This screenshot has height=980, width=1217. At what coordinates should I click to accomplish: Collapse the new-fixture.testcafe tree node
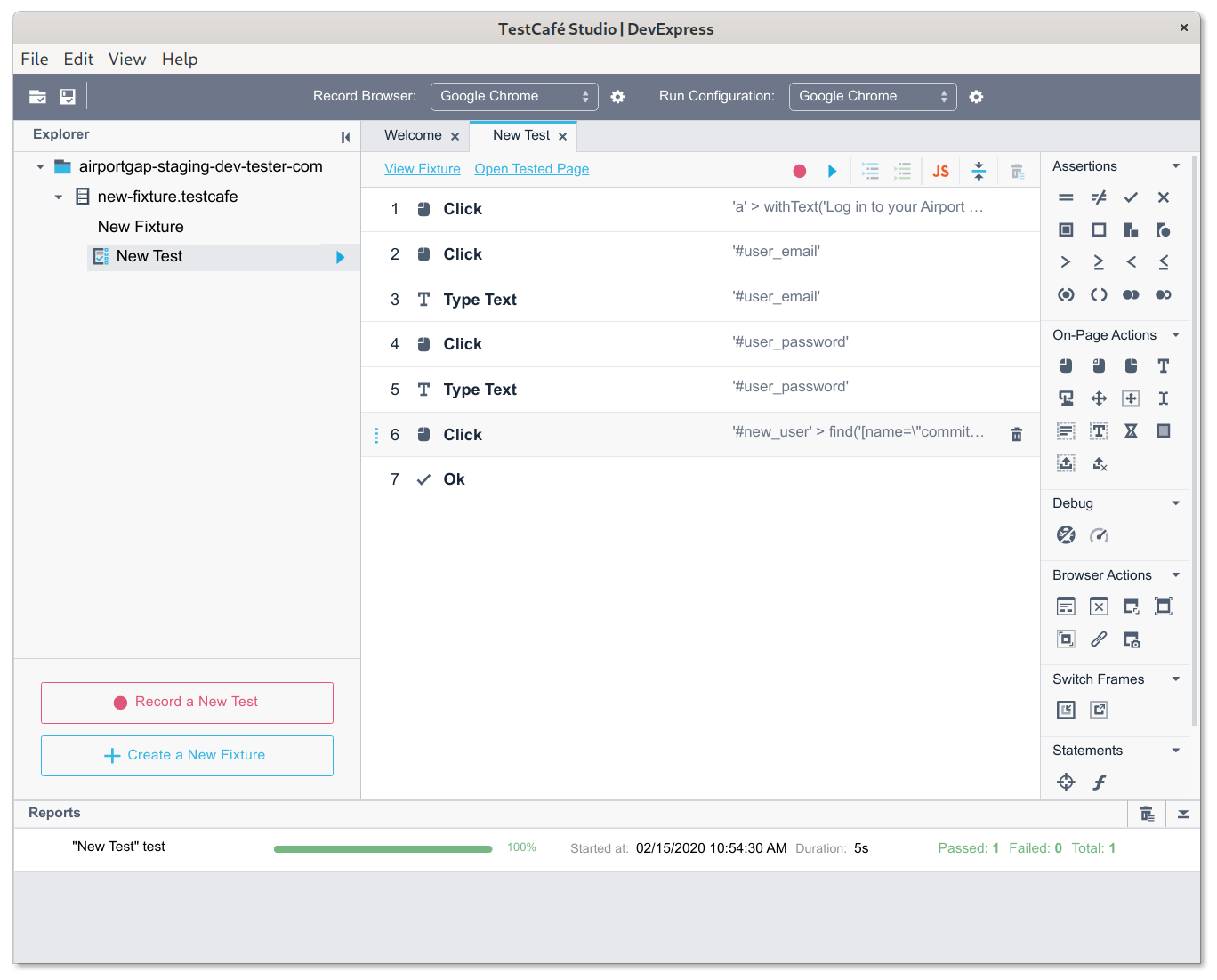59,197
